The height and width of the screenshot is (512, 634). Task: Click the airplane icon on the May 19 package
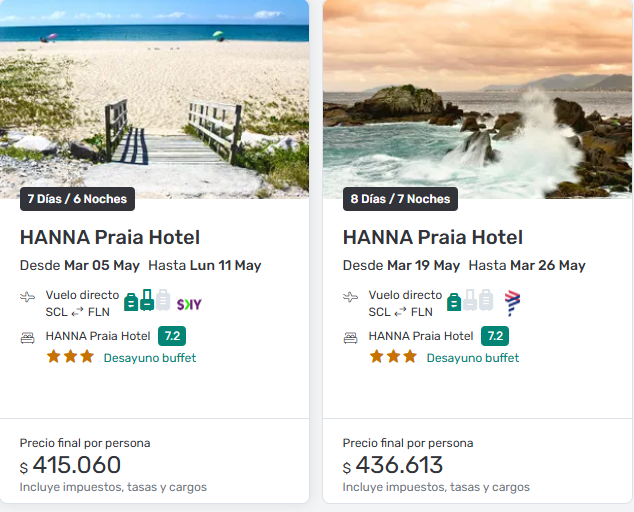click(351, 297)
